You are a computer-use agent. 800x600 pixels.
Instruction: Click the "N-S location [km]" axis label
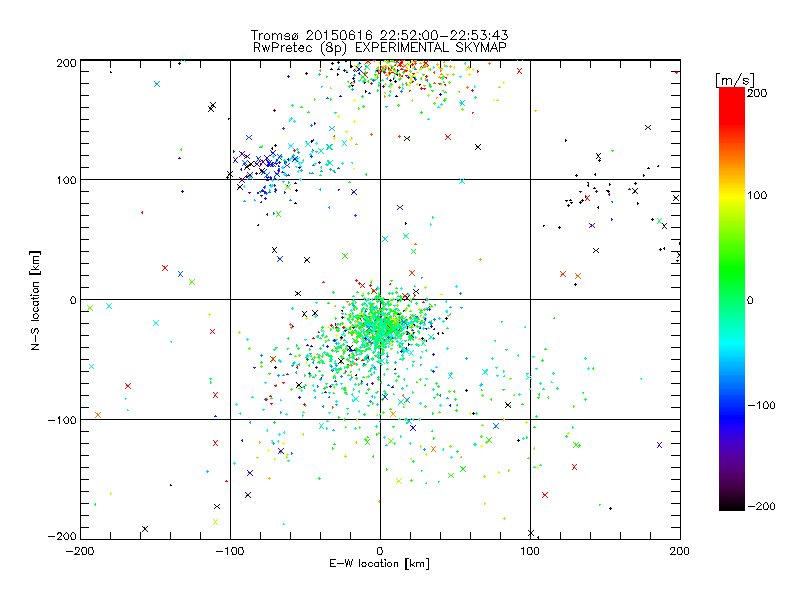point(35,301)
